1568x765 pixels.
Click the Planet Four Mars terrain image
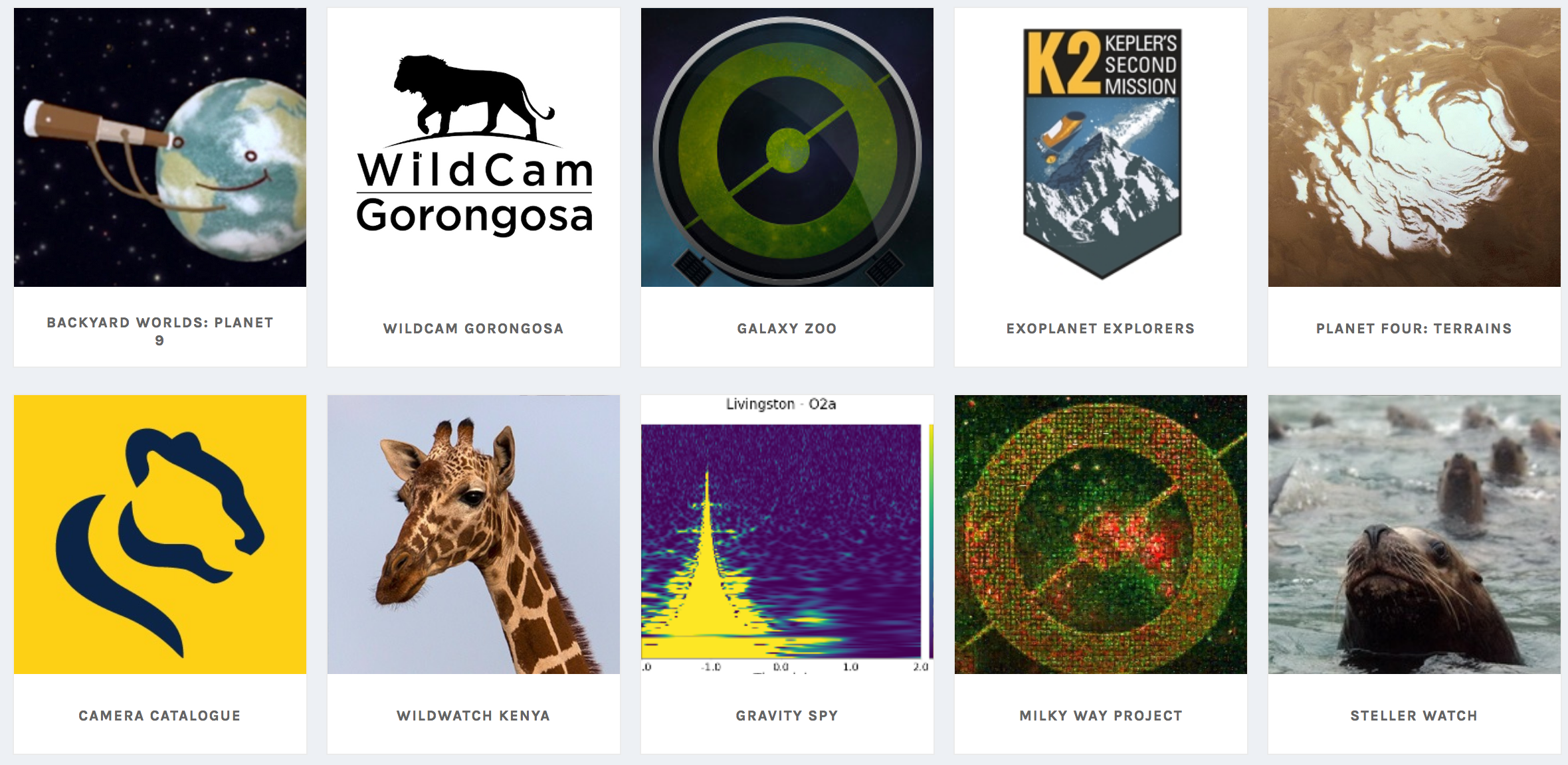tap(1415, 147)
